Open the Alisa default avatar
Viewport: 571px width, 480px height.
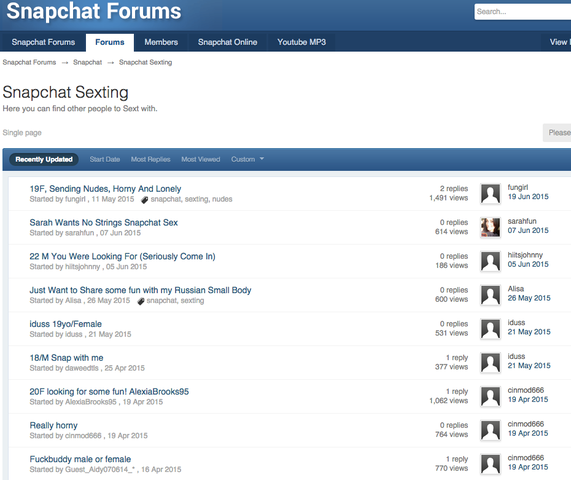[x=490, y=295]
